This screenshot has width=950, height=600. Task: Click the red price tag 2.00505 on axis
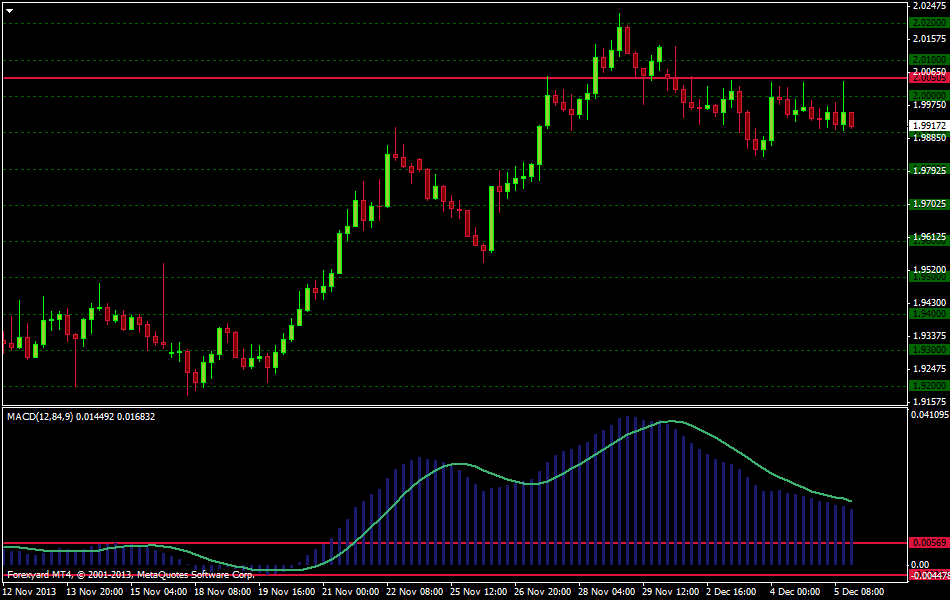point(928,77)
